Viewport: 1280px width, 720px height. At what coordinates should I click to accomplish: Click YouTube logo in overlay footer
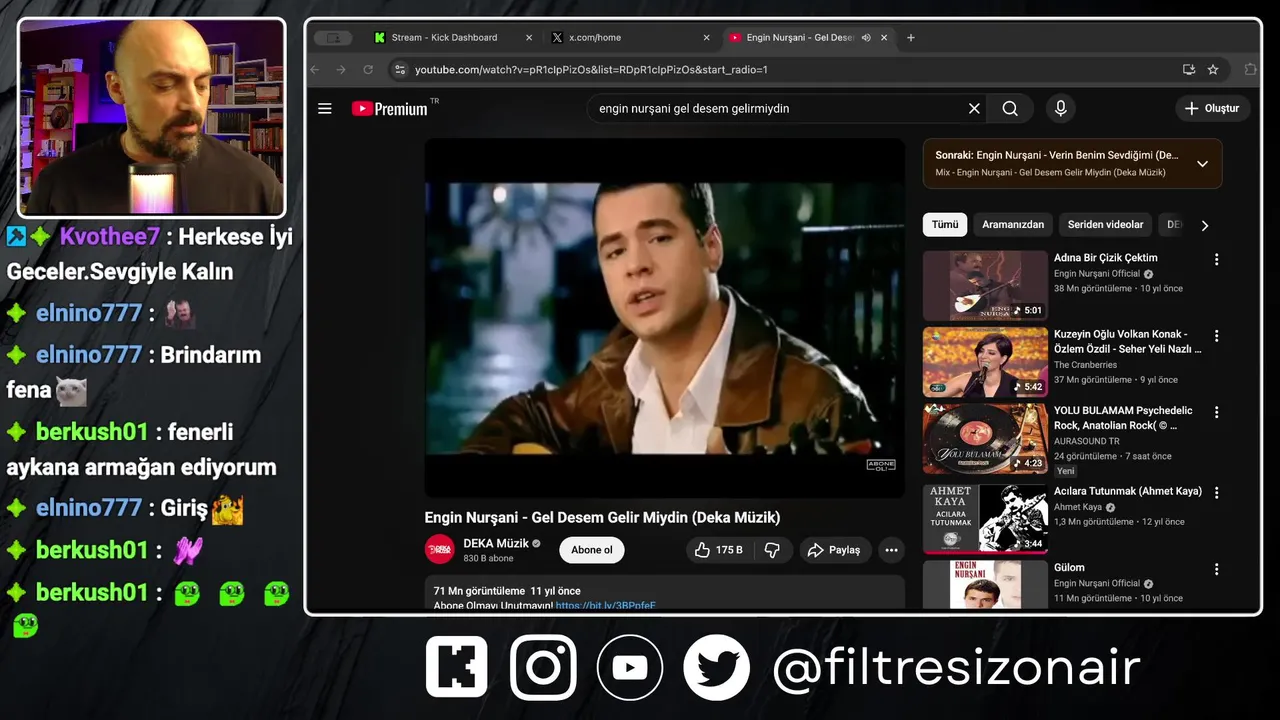(x=630, y=667)
